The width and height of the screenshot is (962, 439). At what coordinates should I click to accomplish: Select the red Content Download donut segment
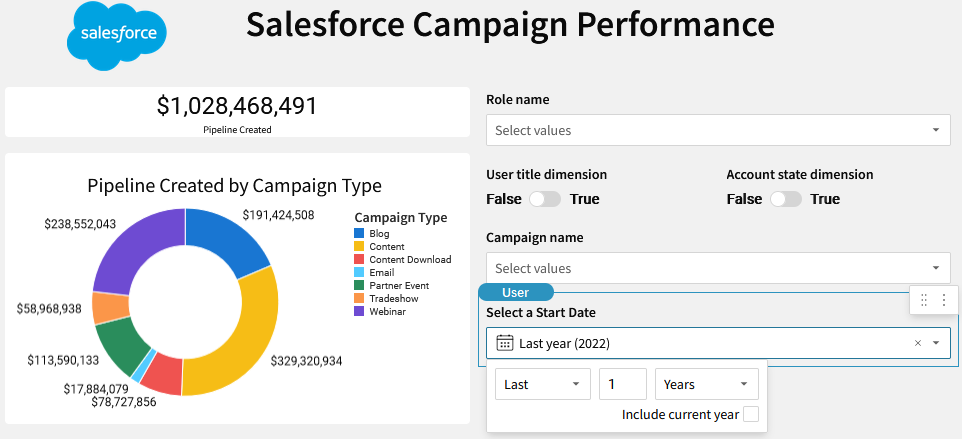[163, 374]
